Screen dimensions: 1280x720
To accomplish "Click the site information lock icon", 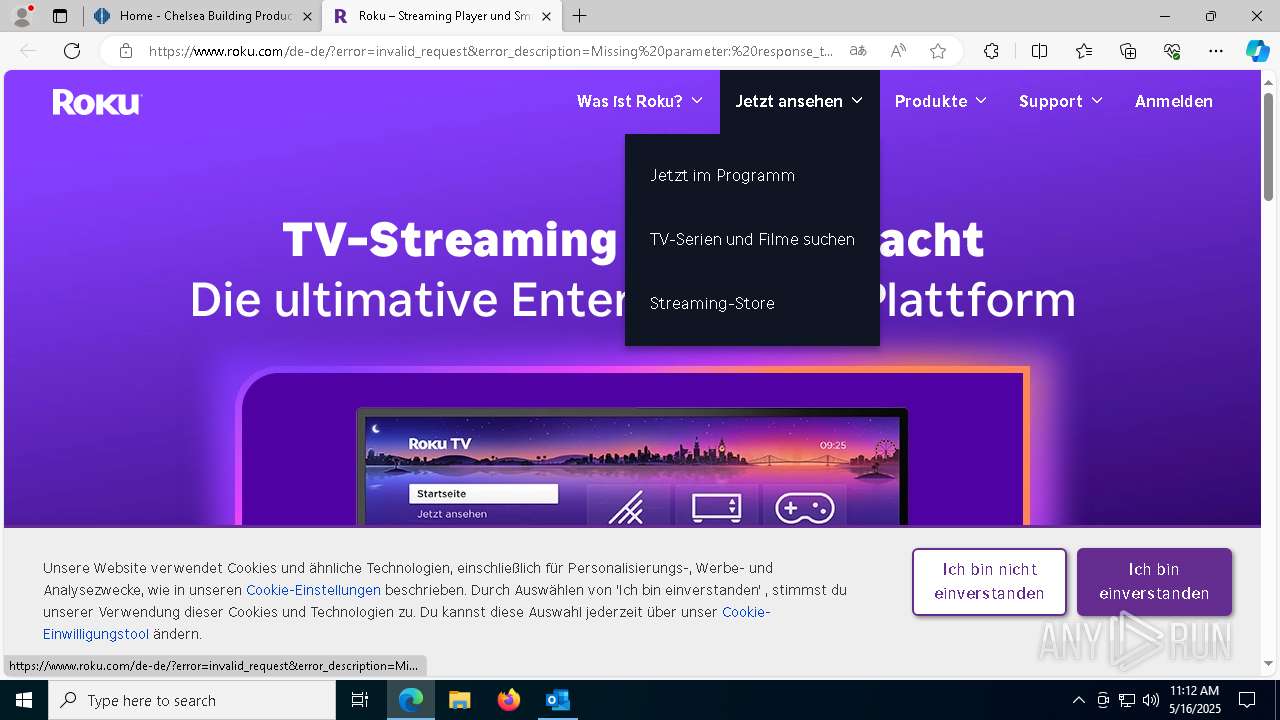I will click(x=125, y=51).
